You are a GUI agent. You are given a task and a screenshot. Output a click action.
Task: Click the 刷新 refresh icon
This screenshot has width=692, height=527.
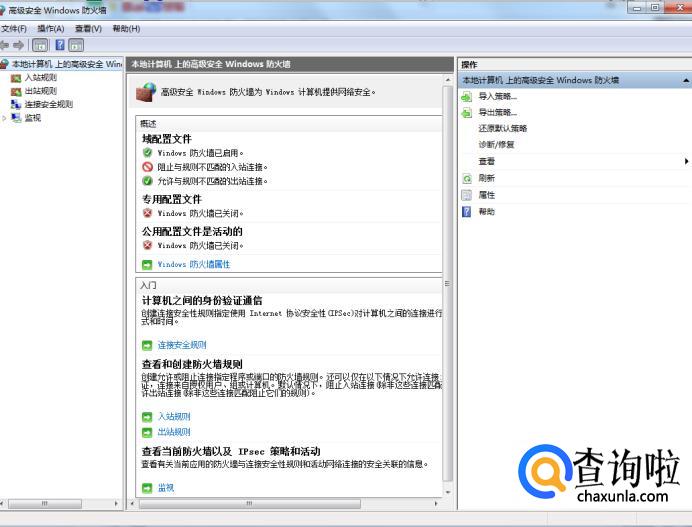click(466, 178)
